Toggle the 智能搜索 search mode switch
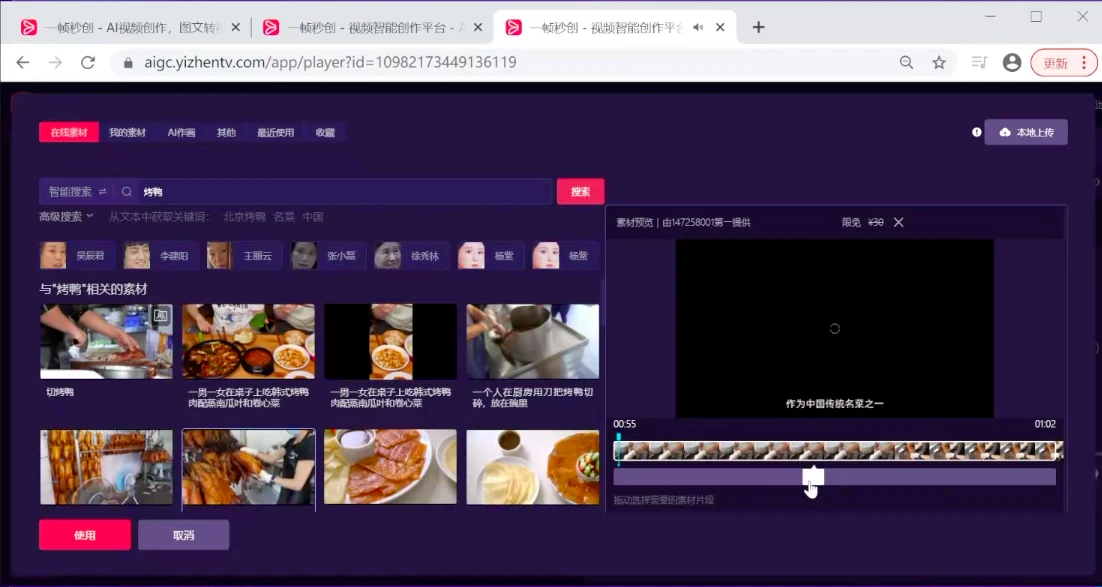 click(103, 191)
